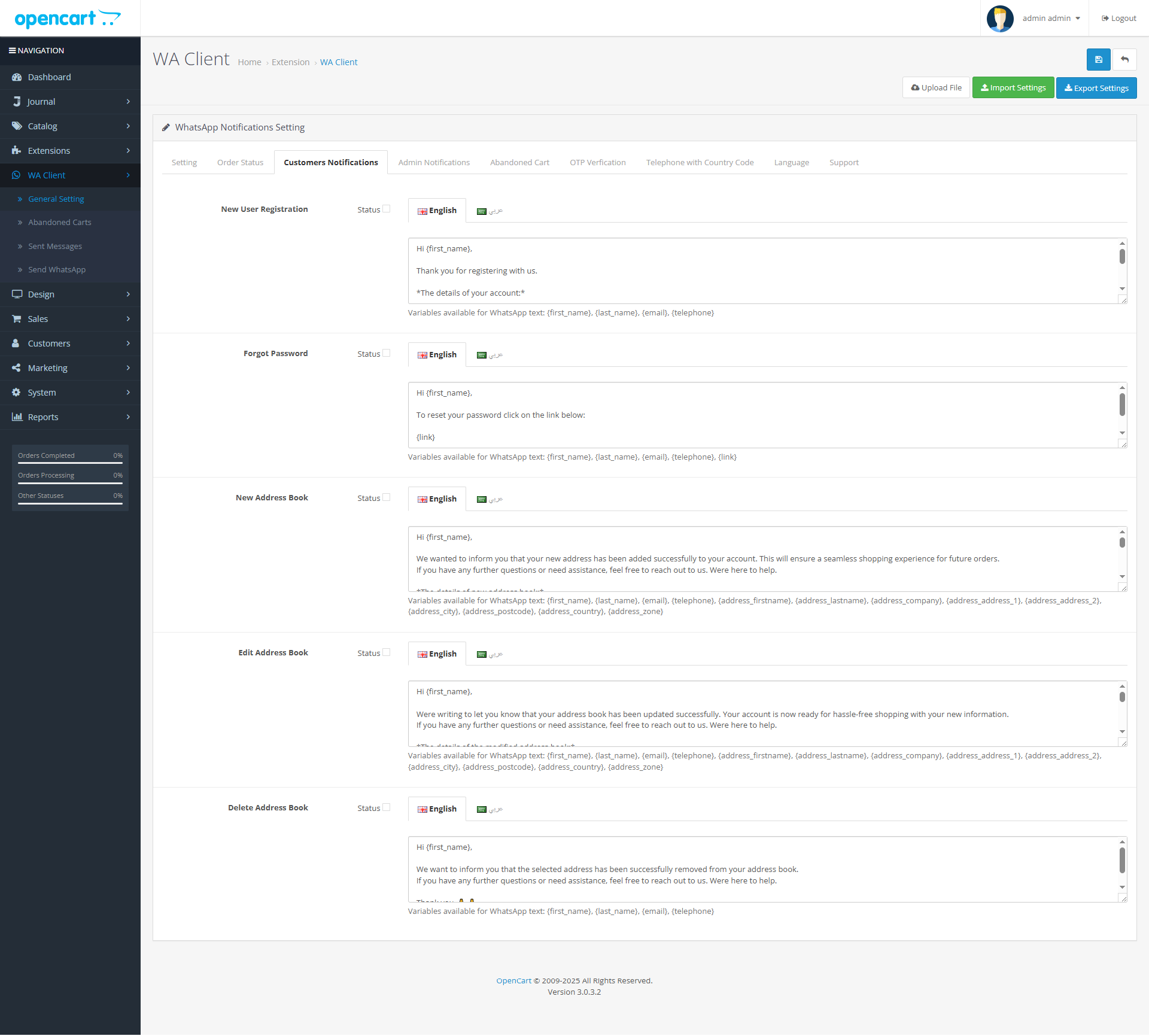Viewport: 1149px width, 1036px height.
Task: Open the Abandoned Cart tab
Action: [x=519, y=163]
